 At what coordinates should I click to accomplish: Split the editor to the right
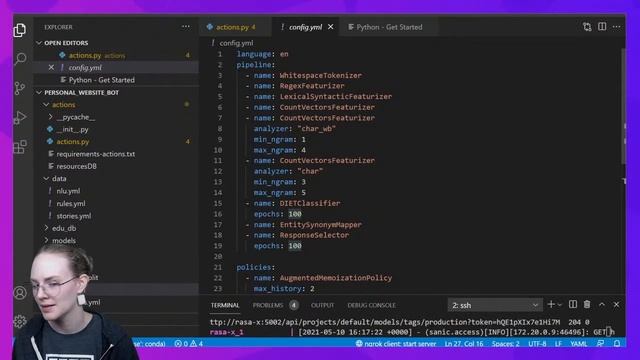[x=602, y=27]
